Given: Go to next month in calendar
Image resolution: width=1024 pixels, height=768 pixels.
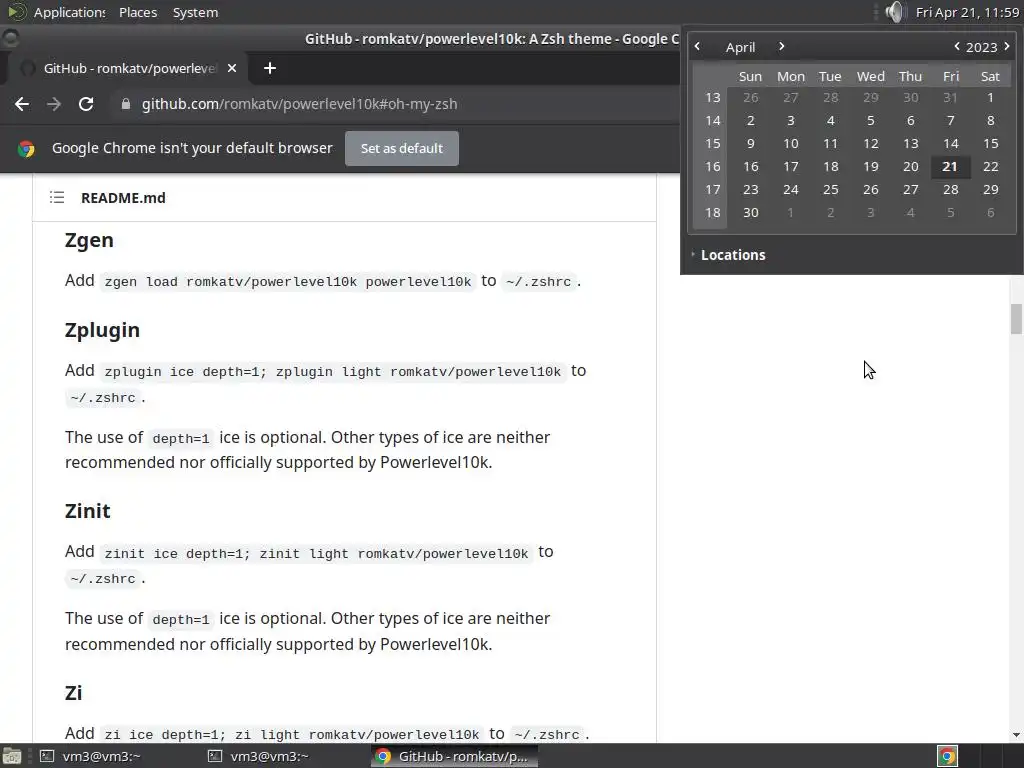Looking at the screenshot, I should click(781, 46).
